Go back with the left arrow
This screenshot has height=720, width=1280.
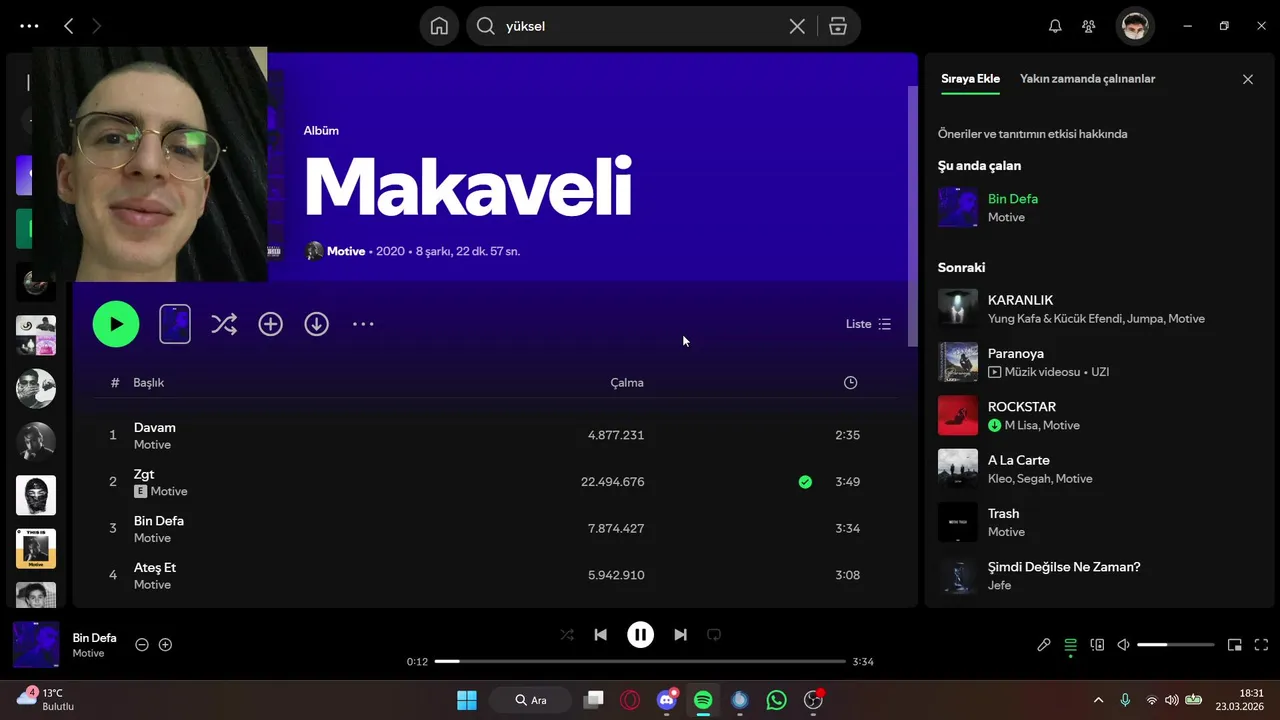click(68, 26)
